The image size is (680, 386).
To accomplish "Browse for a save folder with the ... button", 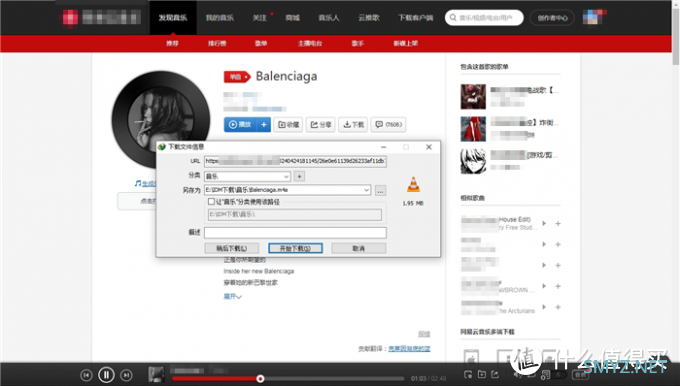I will click(380, 190).
